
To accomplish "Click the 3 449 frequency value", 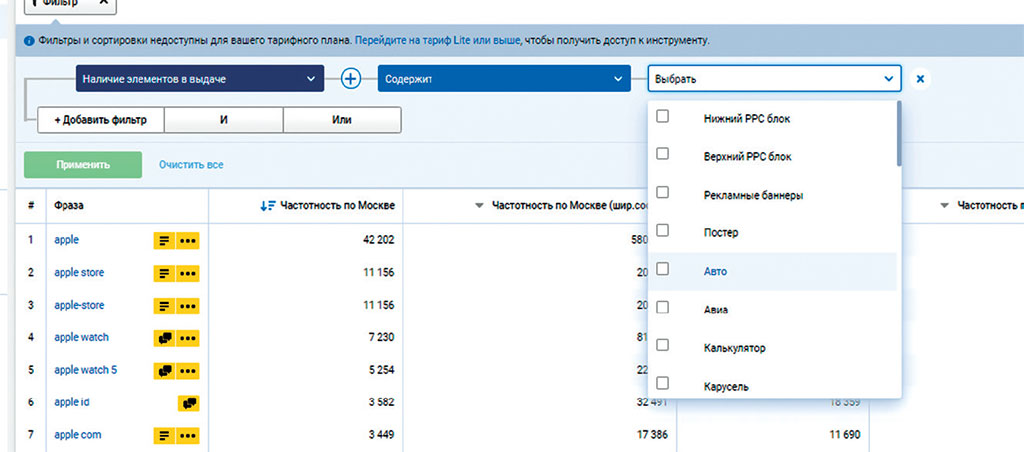I will 381,435.
